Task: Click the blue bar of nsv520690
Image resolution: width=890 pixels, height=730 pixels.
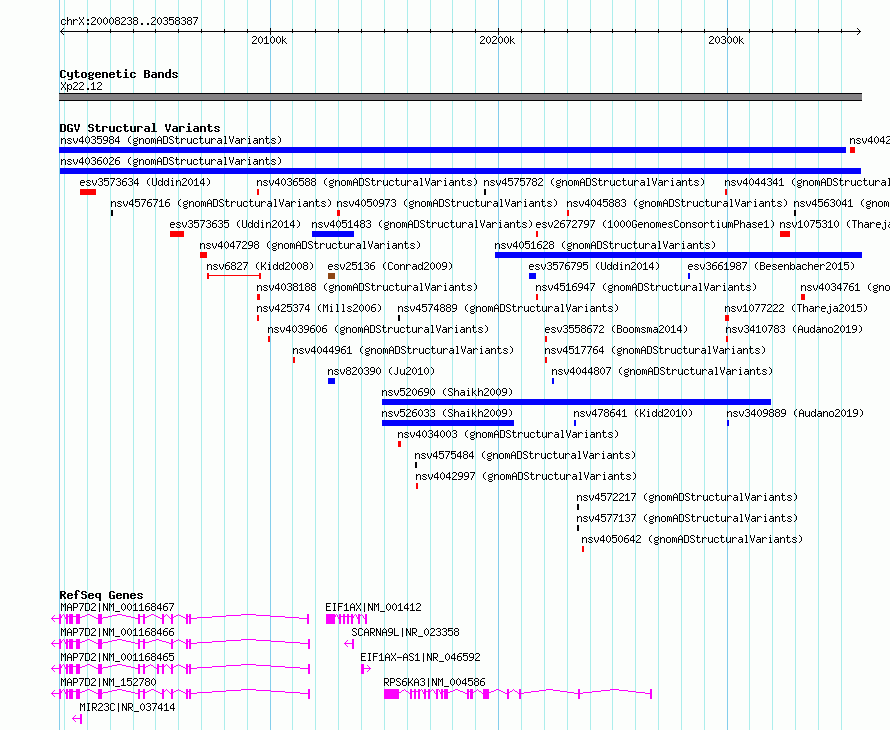Action: point(577,402)
